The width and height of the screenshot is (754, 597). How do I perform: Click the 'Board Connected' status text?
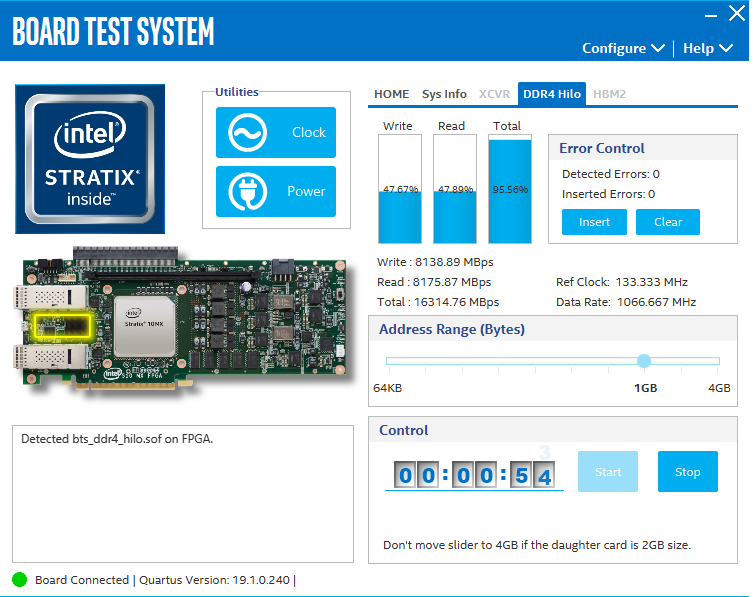click(x=82, y=580)
